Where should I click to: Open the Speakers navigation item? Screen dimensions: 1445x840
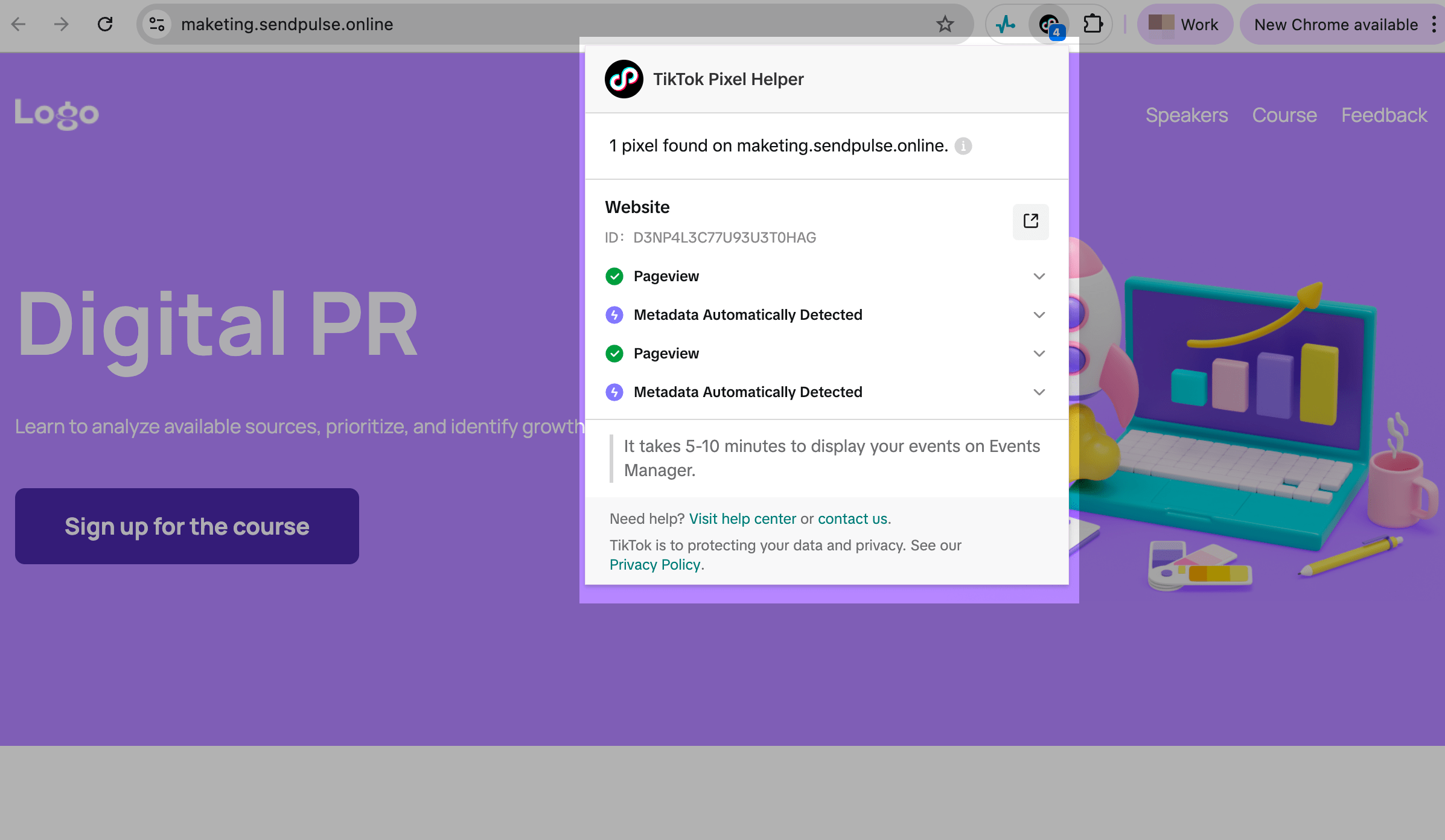click(1186, 115)
